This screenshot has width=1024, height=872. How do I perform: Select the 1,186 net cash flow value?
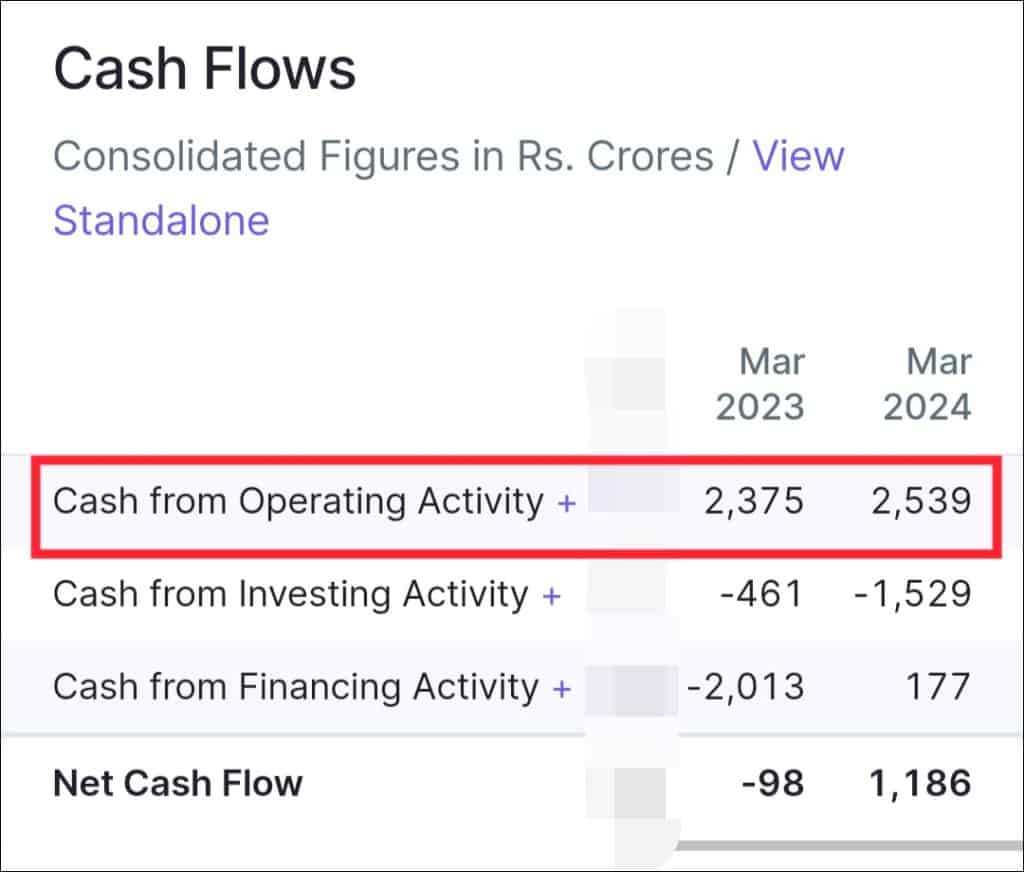coord(920,782)
